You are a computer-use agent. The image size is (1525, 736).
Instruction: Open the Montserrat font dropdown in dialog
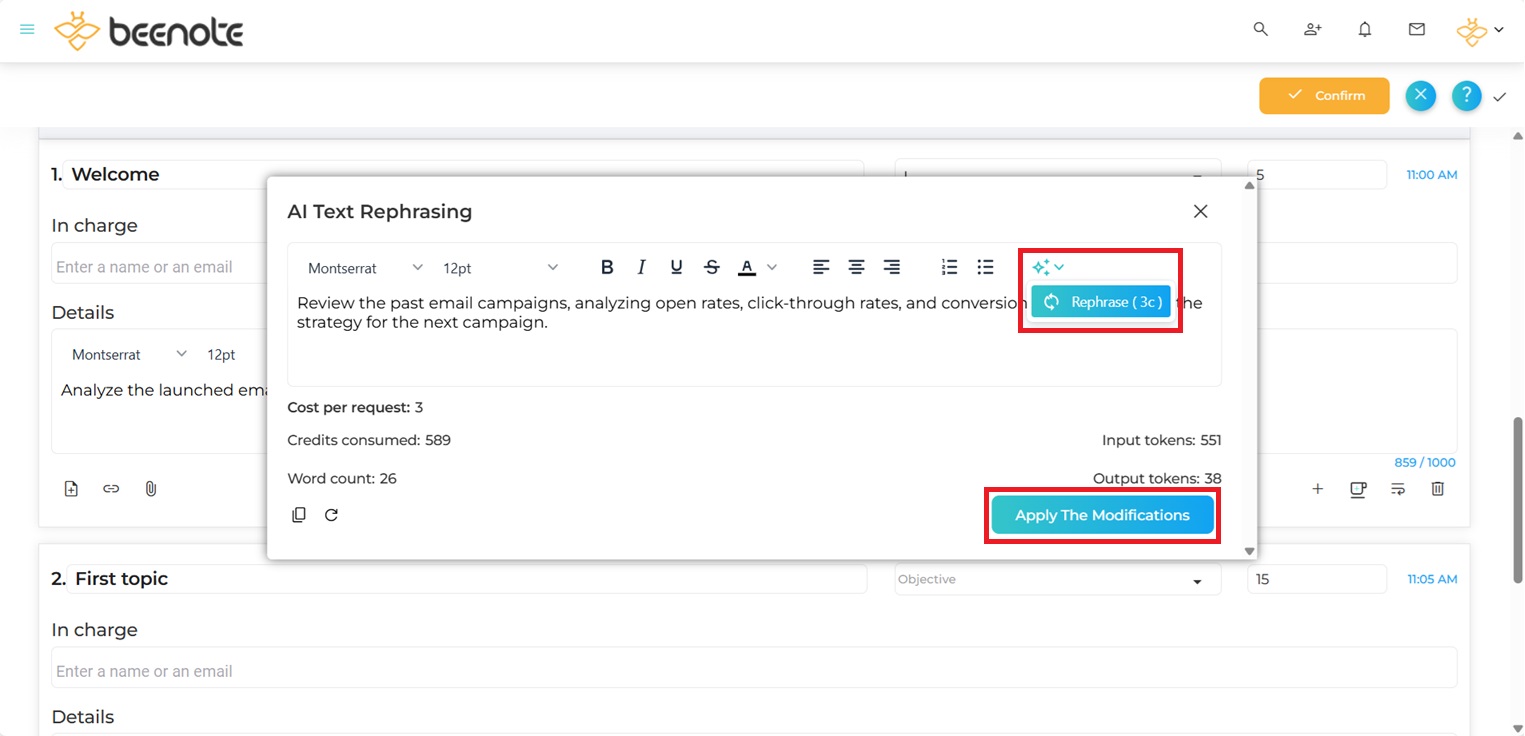tap(365, 268)
